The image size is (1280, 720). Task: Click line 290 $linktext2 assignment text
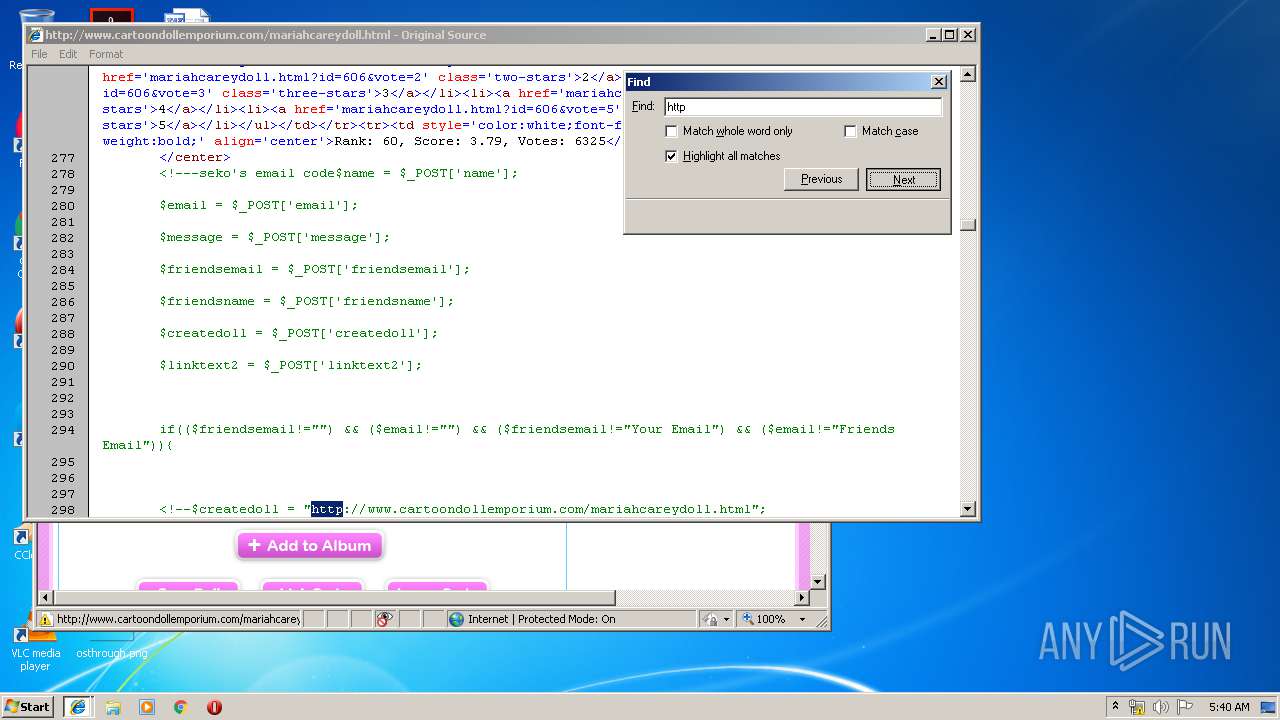[x=290, y=365]
